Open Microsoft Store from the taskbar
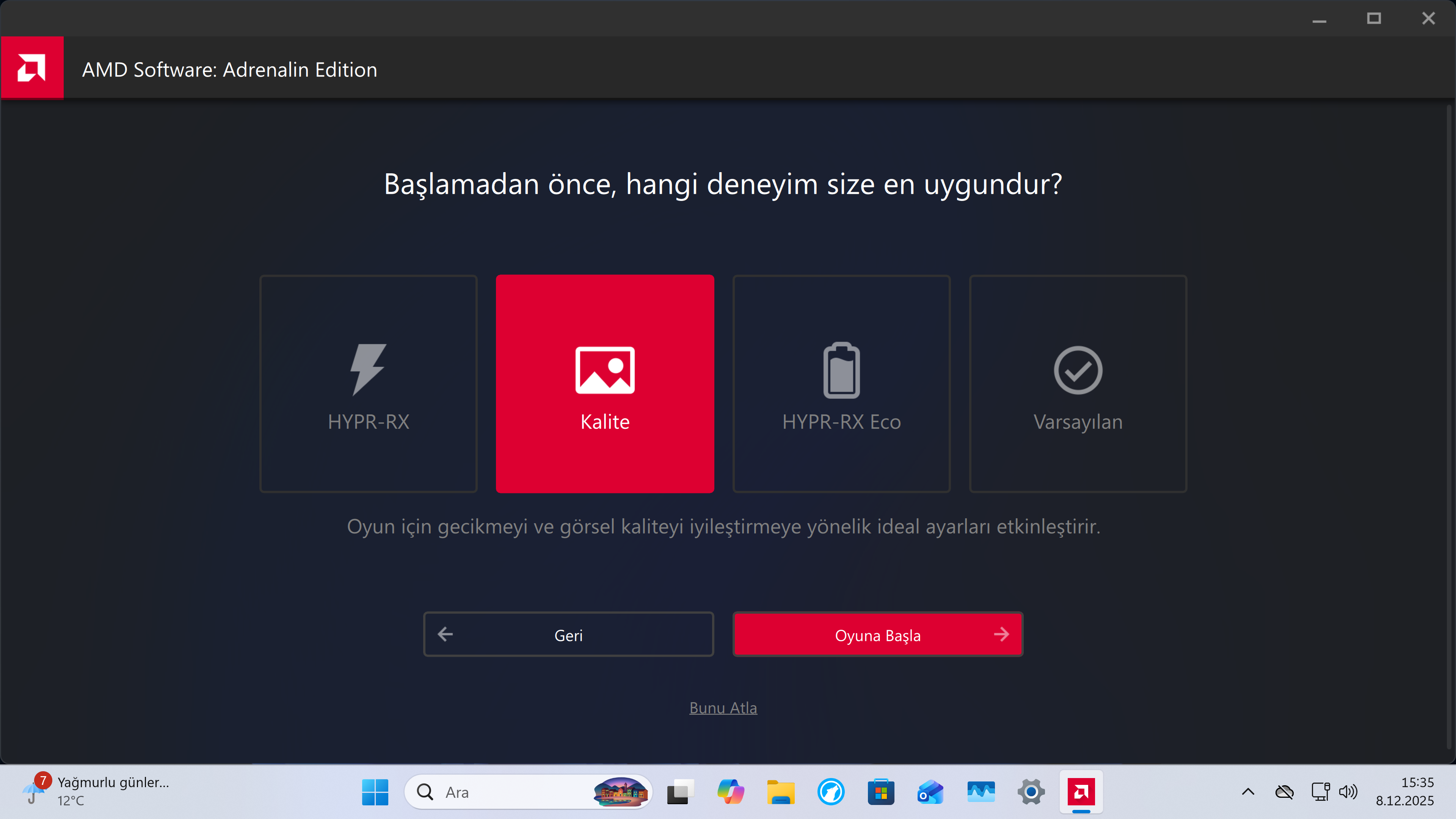This screenshot has width=1456, height=819. pos(880,792)
